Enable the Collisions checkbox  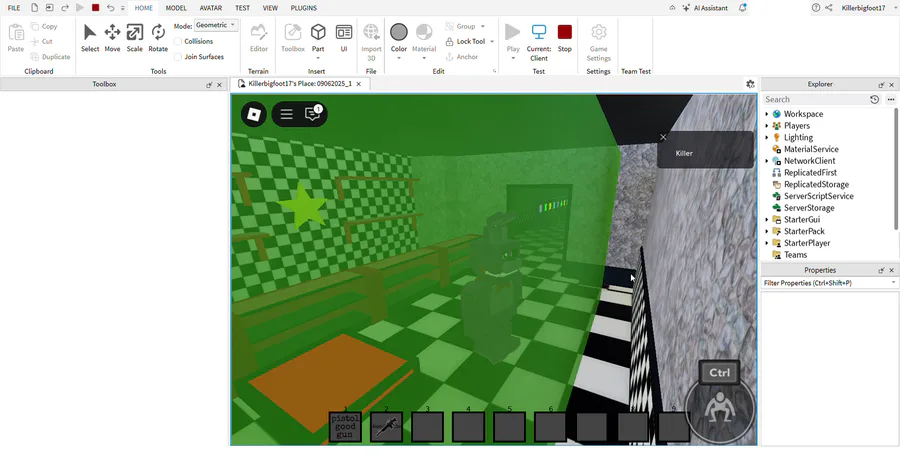click(178, 41)
